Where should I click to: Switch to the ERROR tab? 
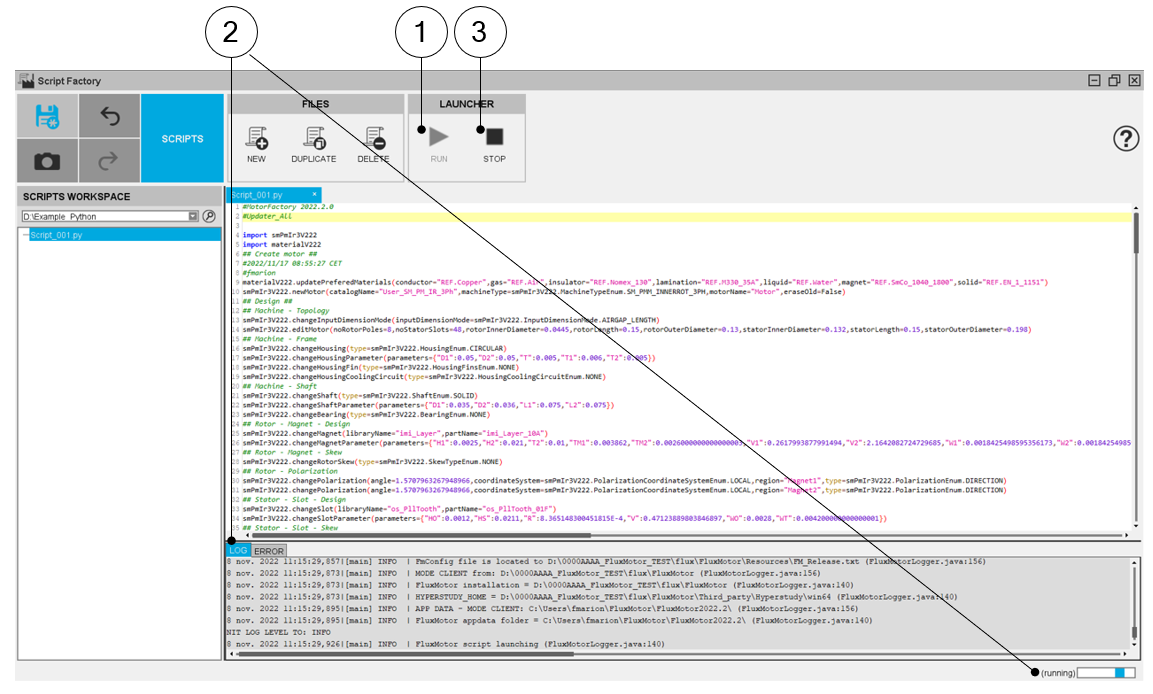click(x=269, y=551)
